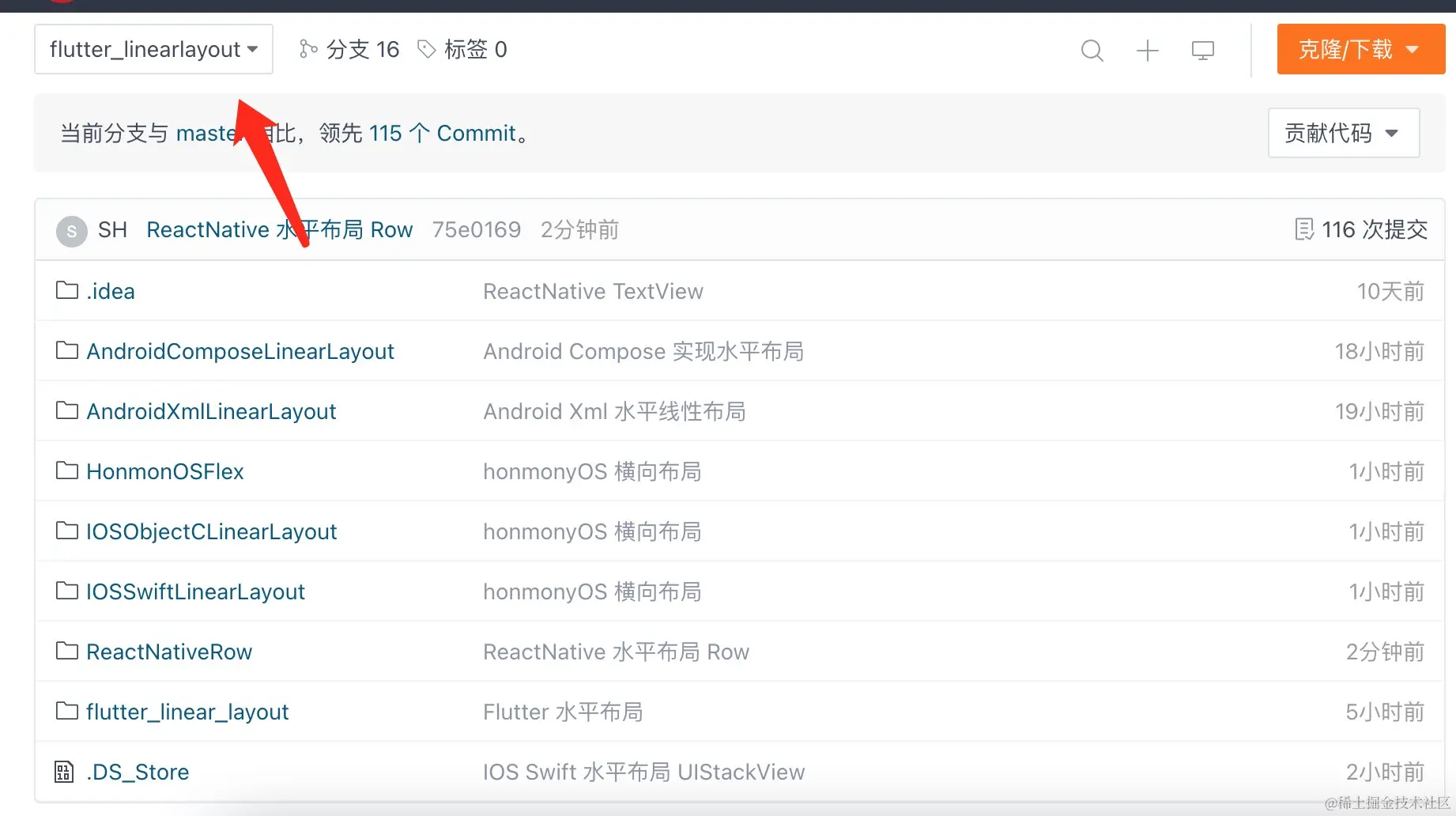Click the IOSObjectCLinearLayout folder icon
1456x816 pixels.
67,531
